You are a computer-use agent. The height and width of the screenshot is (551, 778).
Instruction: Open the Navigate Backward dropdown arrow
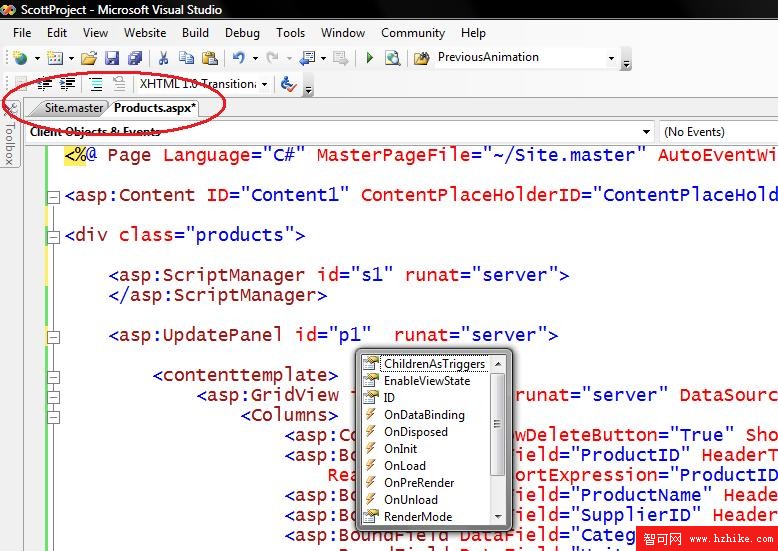324,59
